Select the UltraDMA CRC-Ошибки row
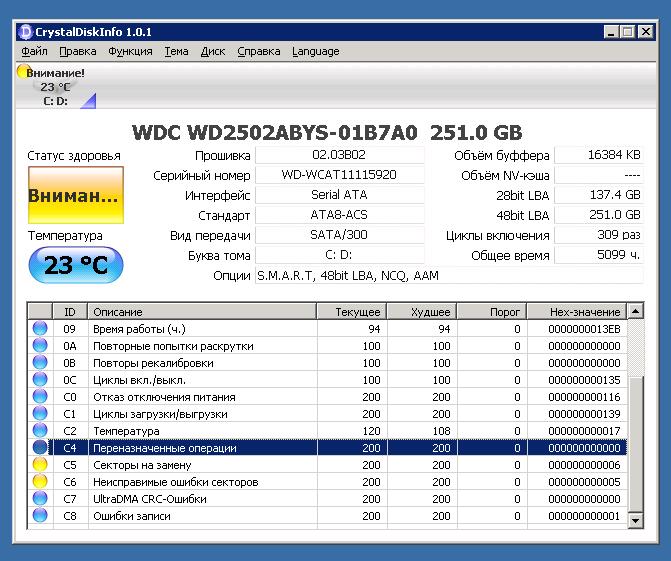Viewport: 671px width, 561px height. coord(327,499)
